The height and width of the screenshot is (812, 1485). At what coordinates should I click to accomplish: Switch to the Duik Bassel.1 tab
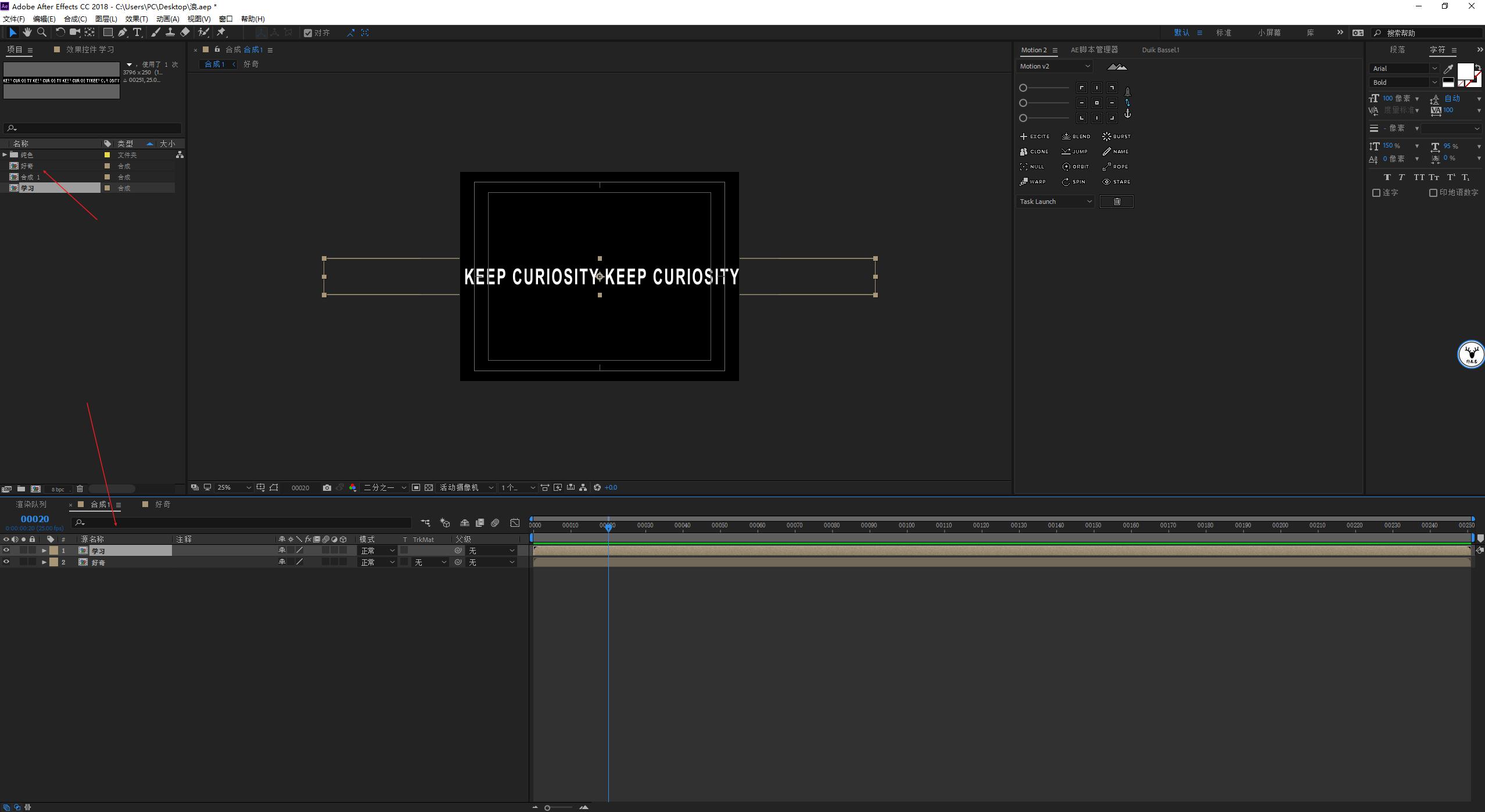pos(1160,50)
